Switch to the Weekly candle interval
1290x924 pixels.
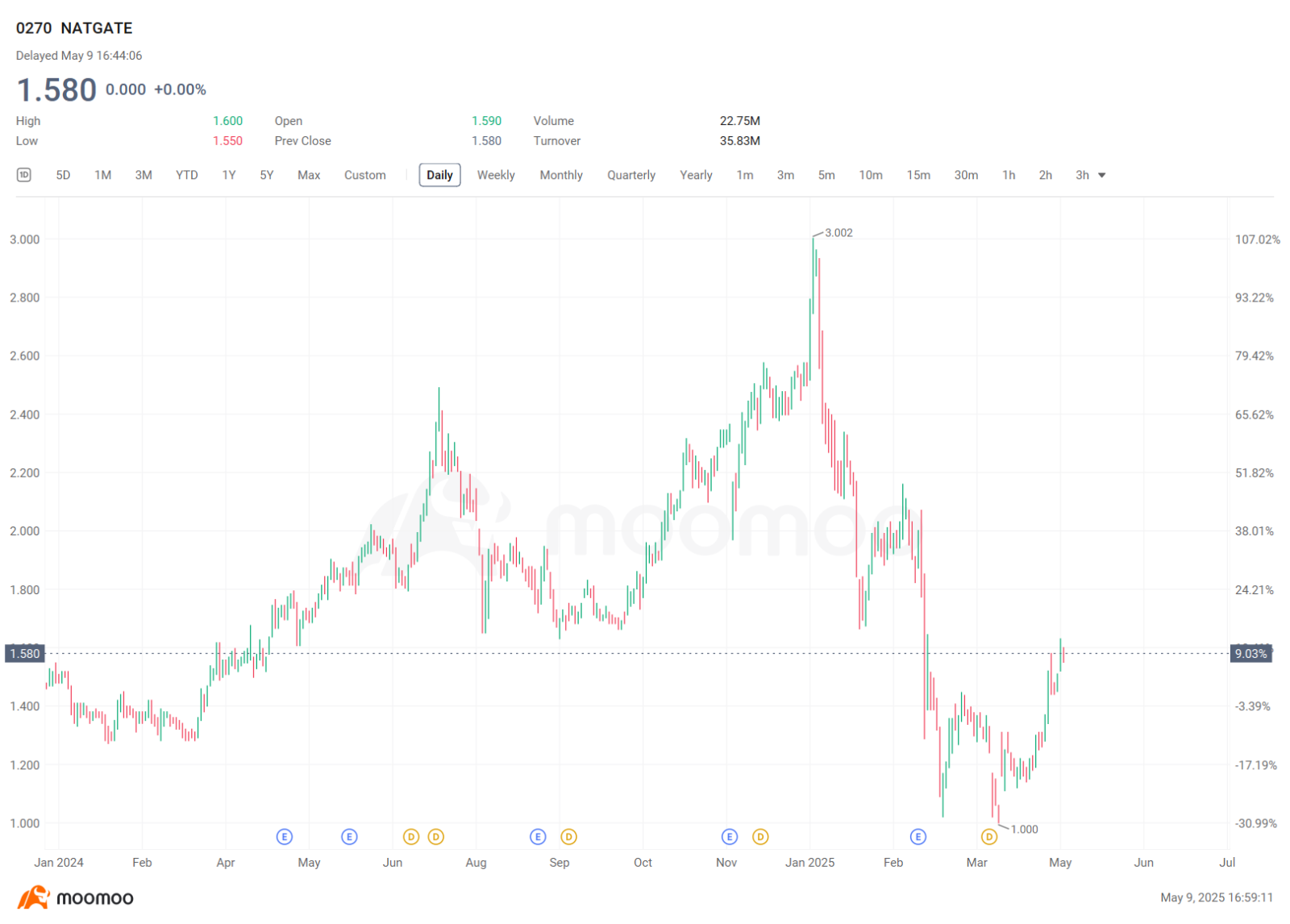click(496, 175)
